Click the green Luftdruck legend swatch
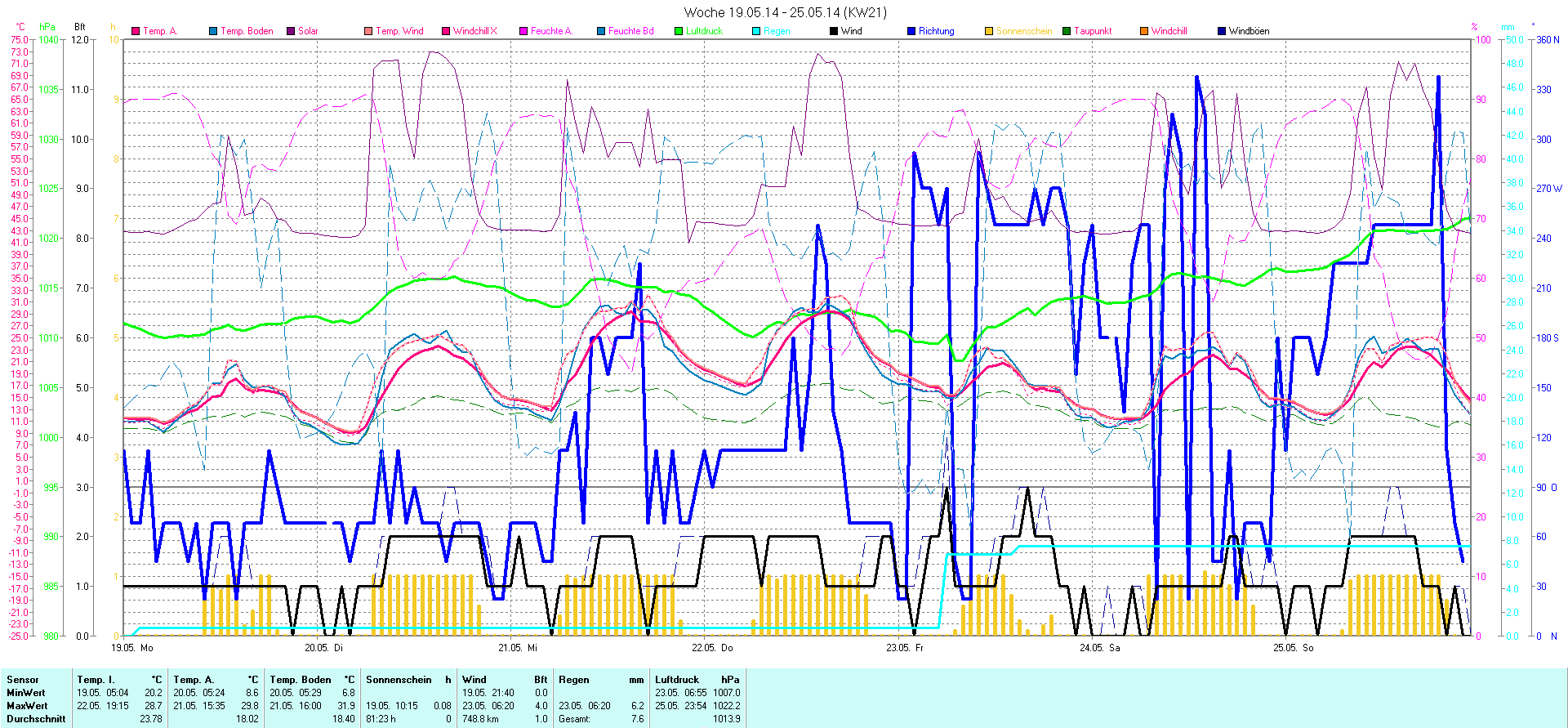 679,31
